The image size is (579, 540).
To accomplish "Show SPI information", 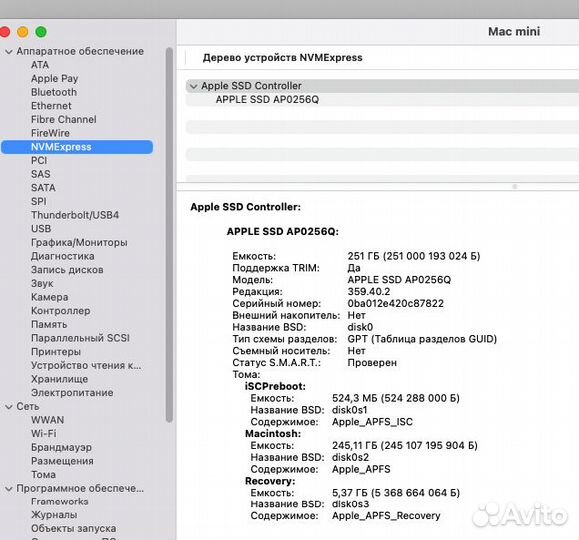I will click(x=39, y=201).
